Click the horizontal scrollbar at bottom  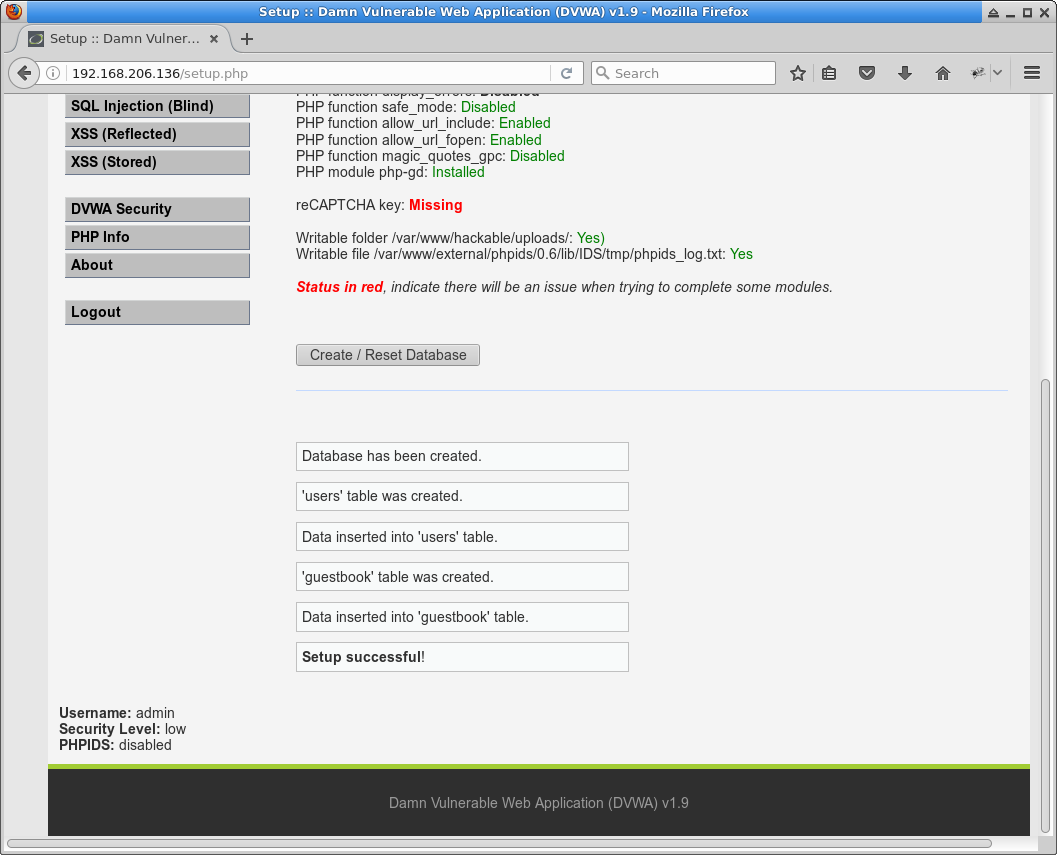click(x=499, y=844)
